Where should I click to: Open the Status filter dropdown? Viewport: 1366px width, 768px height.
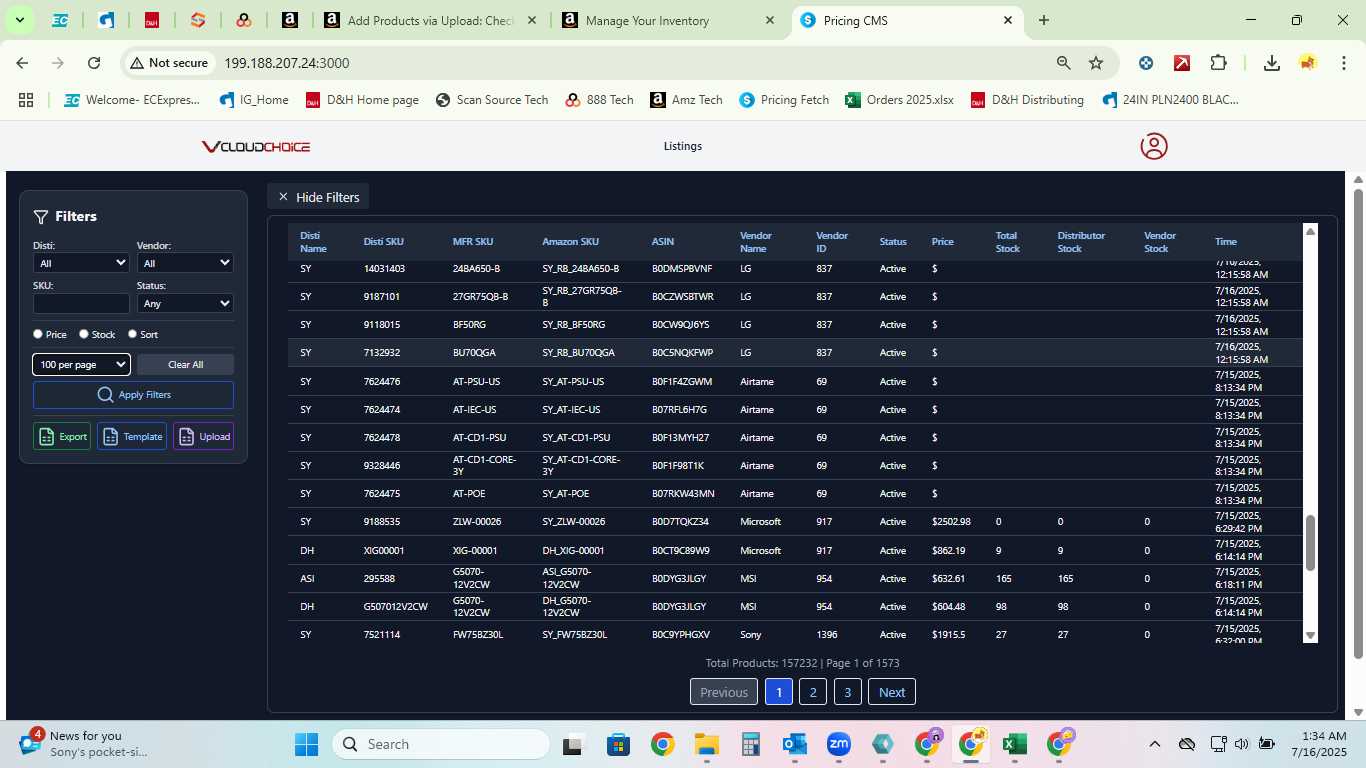(185, 303)
